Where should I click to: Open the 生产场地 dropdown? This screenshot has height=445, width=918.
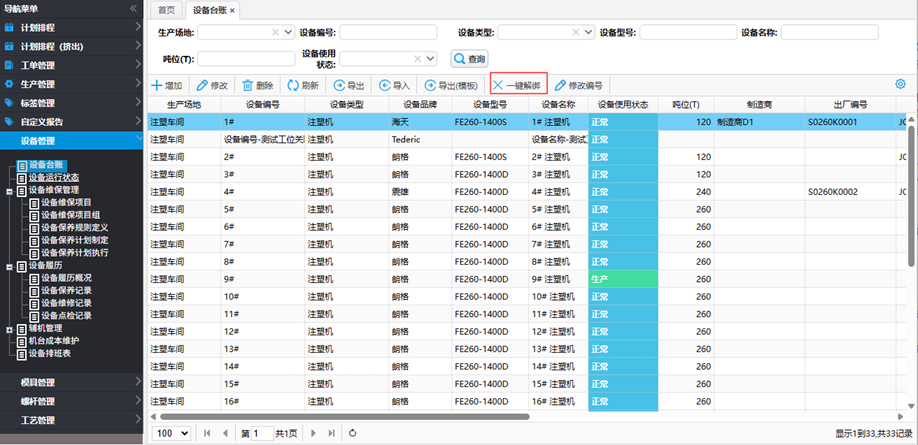(x=289, y=32)
